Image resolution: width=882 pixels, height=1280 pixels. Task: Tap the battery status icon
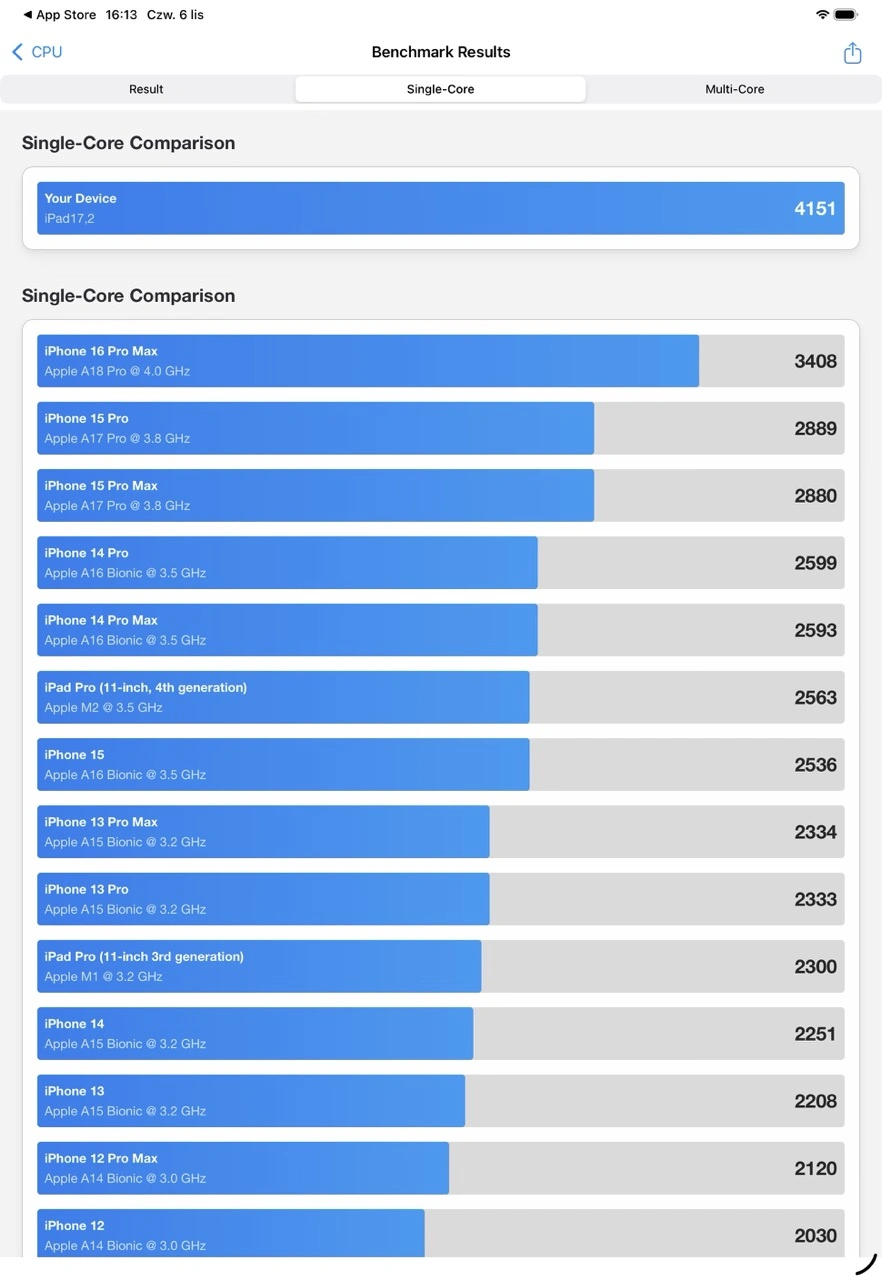tap(846, 15)
